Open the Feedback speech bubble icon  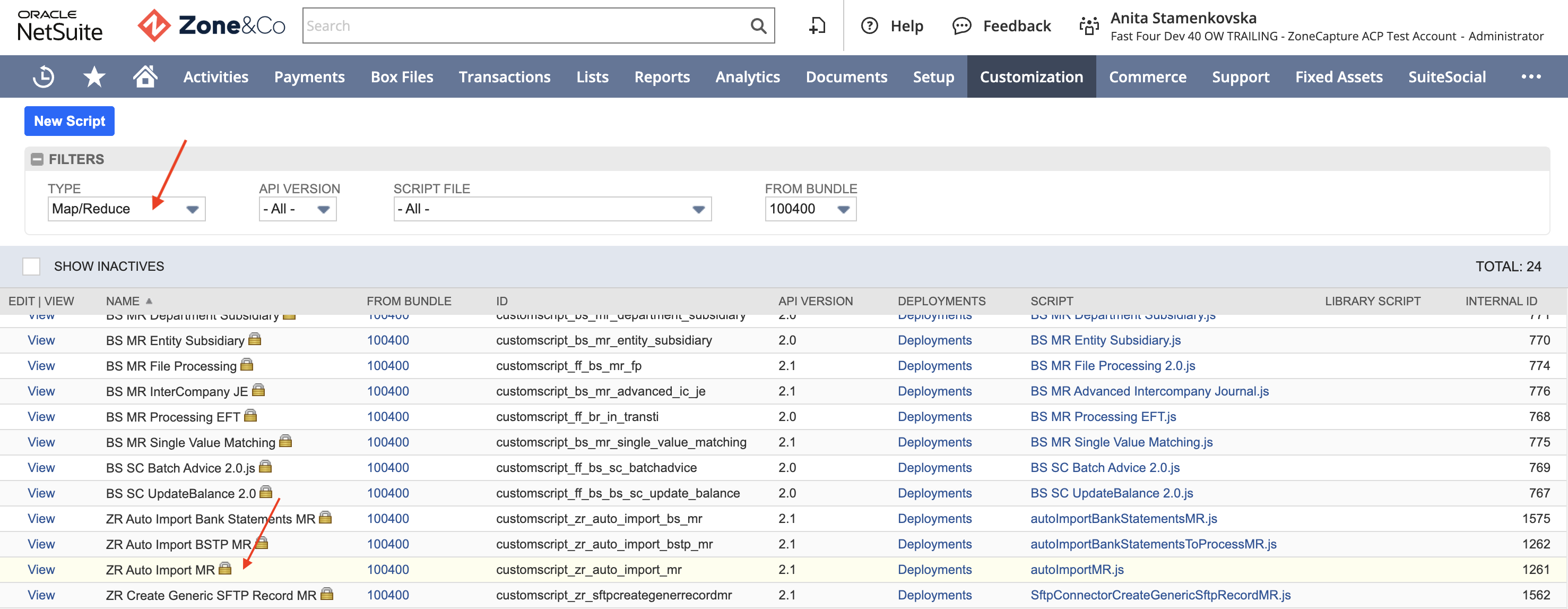coord(961,25)
